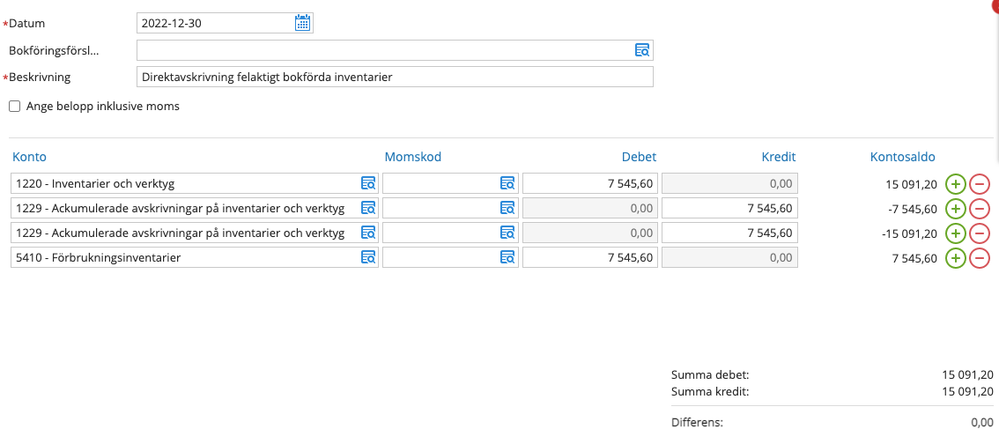Add a row after 1220 Inventarier line
Screen dimensions: 999x444
pos(955,184)
